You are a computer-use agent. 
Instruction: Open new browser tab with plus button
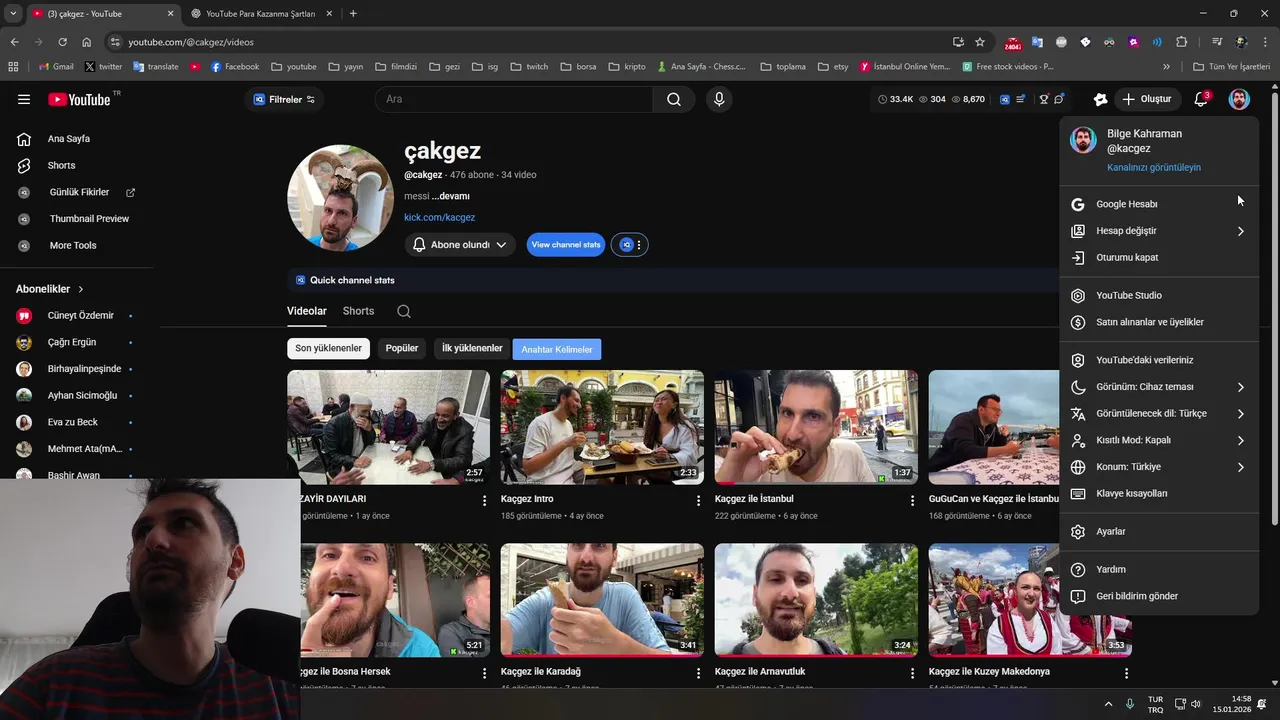coord(353,14)
